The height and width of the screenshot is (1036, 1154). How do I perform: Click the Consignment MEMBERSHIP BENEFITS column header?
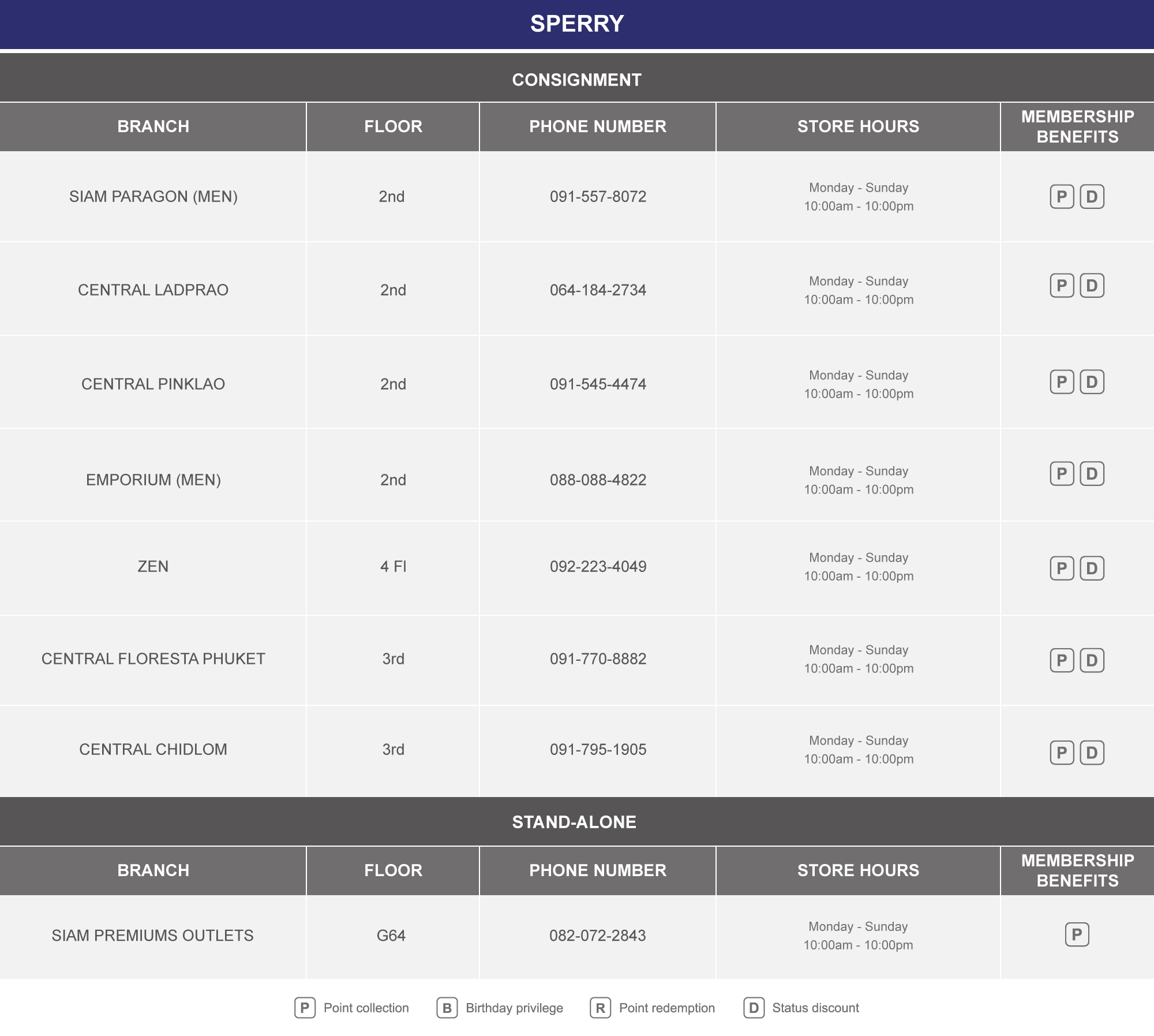(x=1077, y=126)
